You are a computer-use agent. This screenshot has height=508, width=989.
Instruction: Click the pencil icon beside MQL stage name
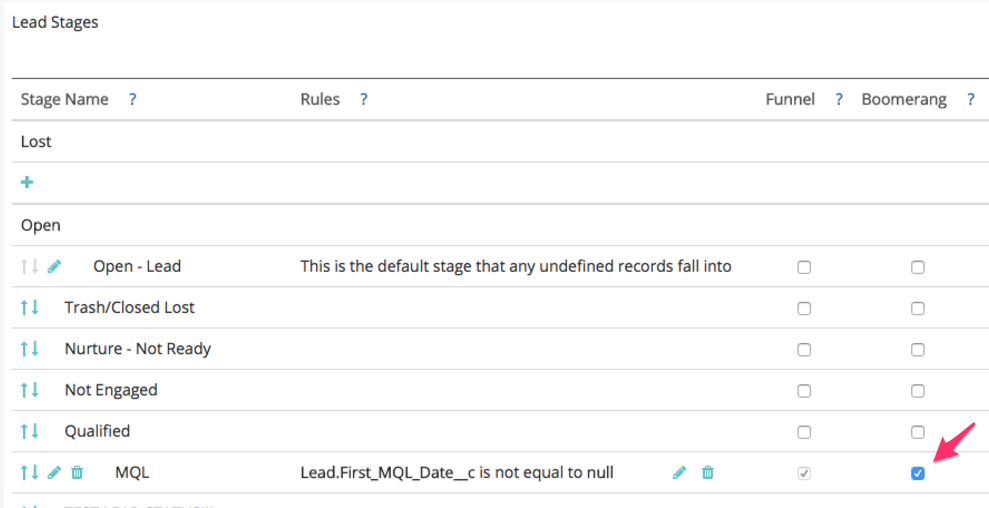coord(55,472)
